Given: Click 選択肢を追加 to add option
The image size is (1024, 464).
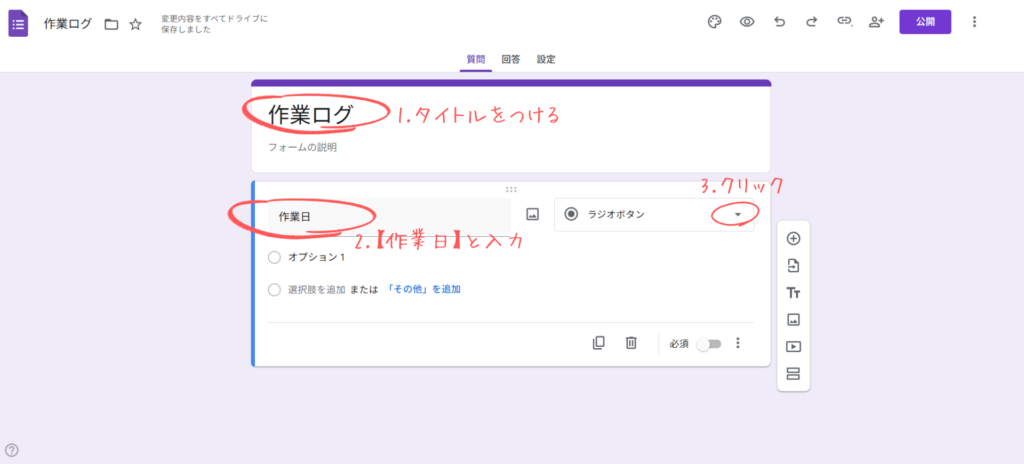Looking at the screenshot, I should click(x=317, y=289).
